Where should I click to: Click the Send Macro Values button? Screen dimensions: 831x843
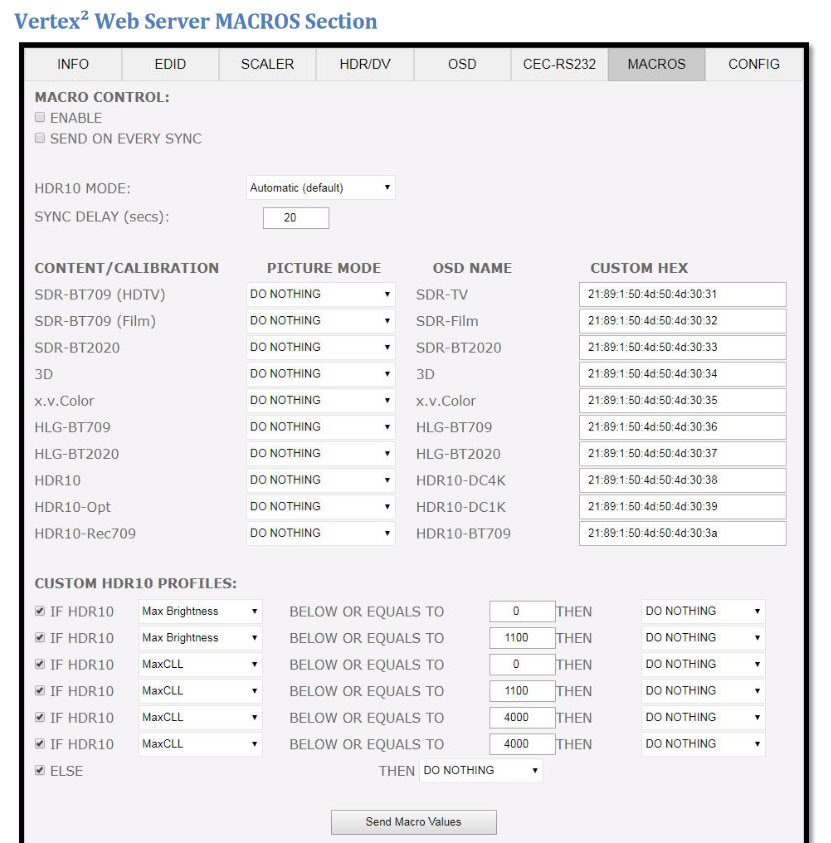414,822
